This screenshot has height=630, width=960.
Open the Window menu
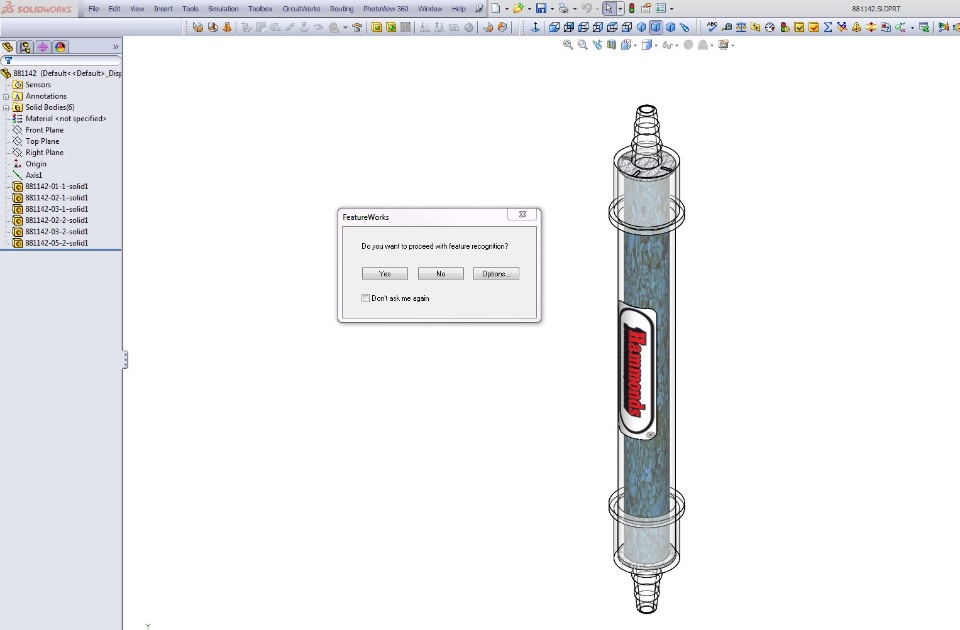pos(430,9)
